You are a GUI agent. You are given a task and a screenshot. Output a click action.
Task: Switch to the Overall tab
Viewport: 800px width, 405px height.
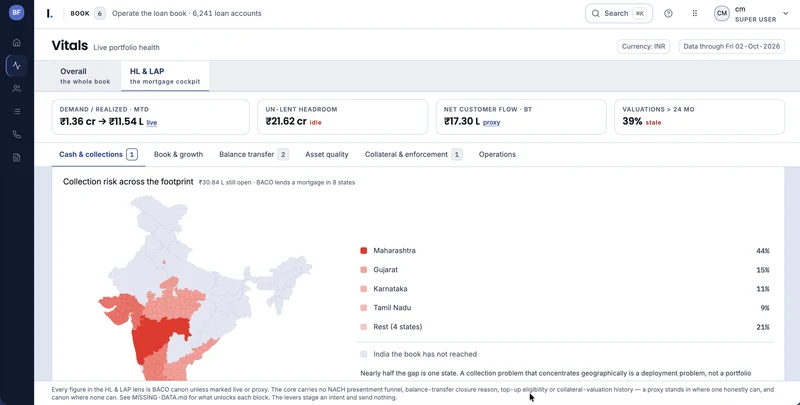point(85,76)
